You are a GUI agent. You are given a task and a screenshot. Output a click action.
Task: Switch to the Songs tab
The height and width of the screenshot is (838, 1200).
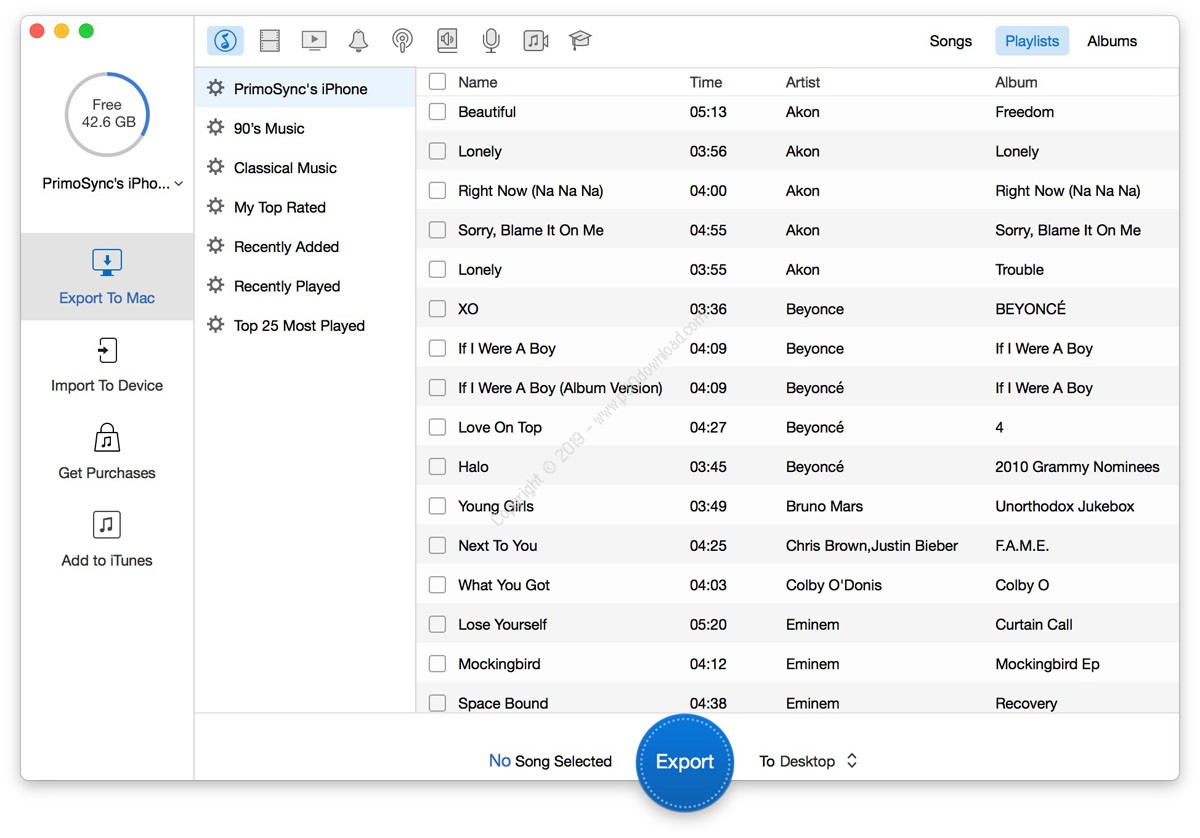950,41
